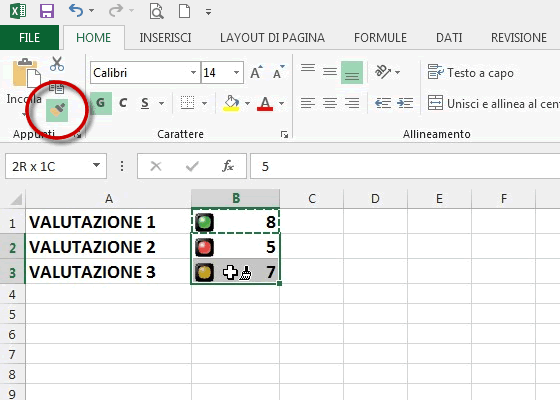Click the increase indent icon

pyautogui.click(x=405, y=103)
